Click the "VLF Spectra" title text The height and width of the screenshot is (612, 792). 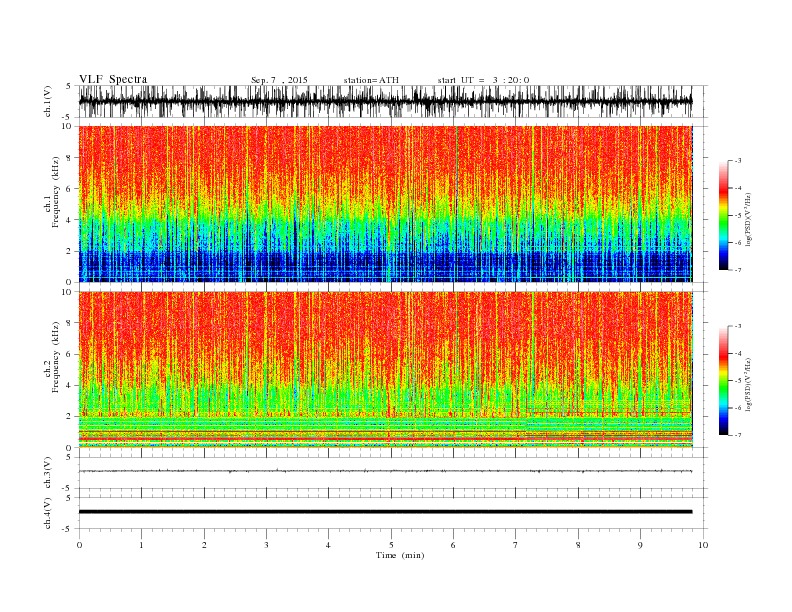click(113, 79)
